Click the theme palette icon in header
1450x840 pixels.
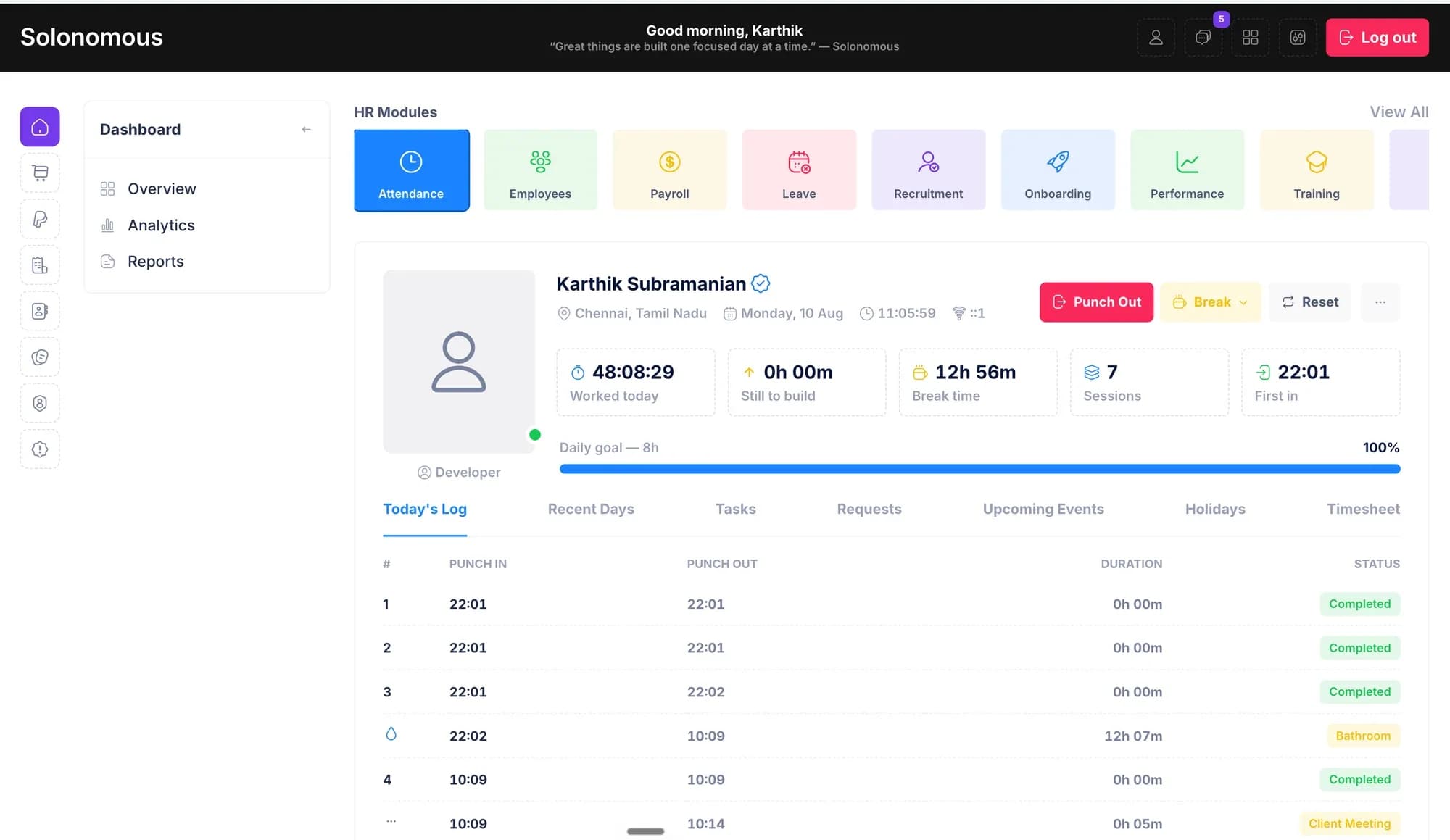pos(1298,38)
